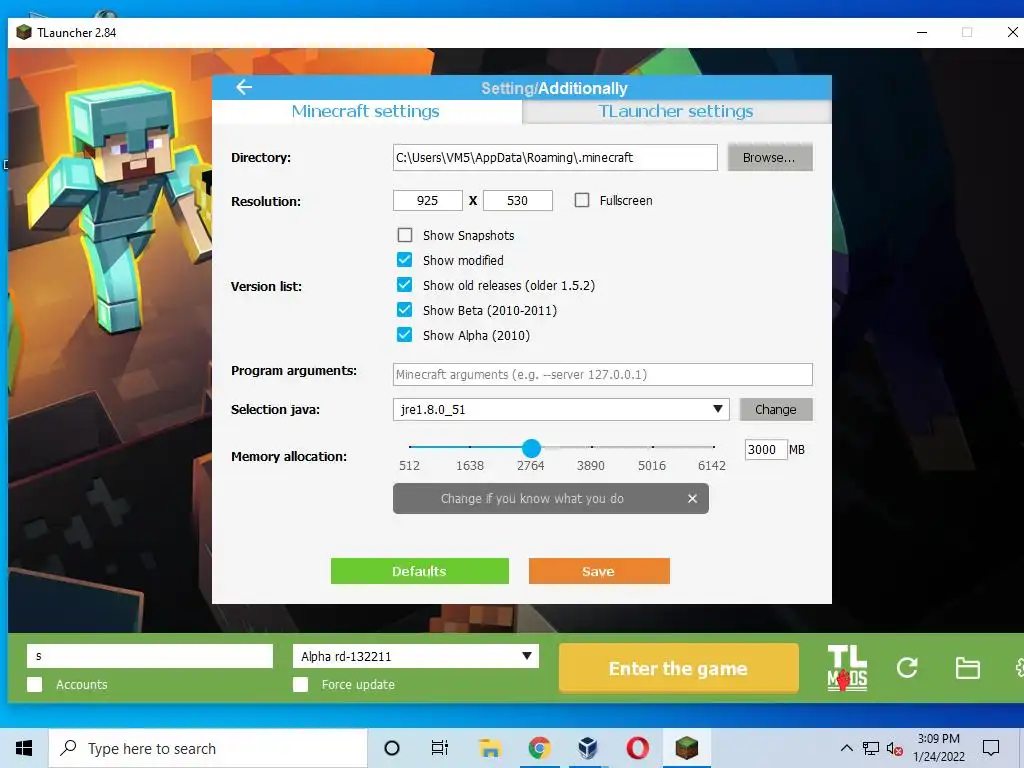Image resolution: width=1024 pixels, height=768 pixels.
Task: Click the refresh versions icon
Action: click(907, 667)
